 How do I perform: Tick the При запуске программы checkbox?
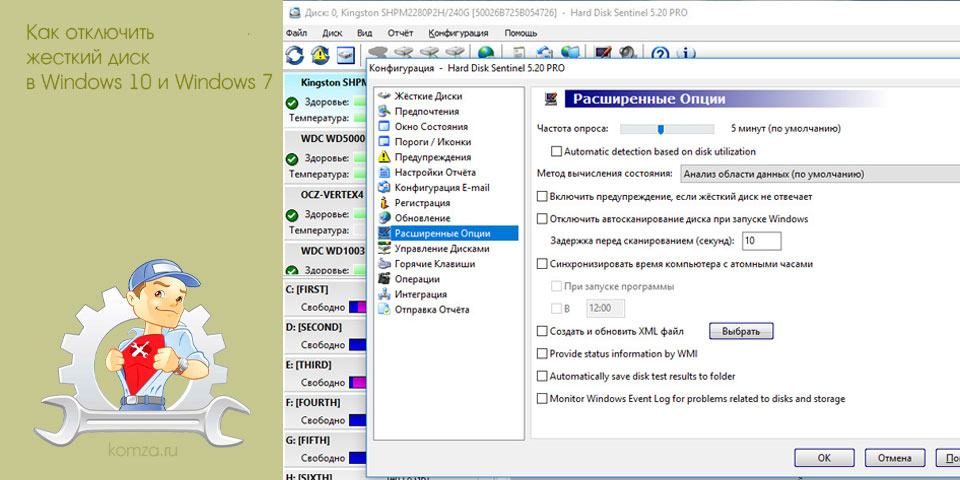point(556,286)
